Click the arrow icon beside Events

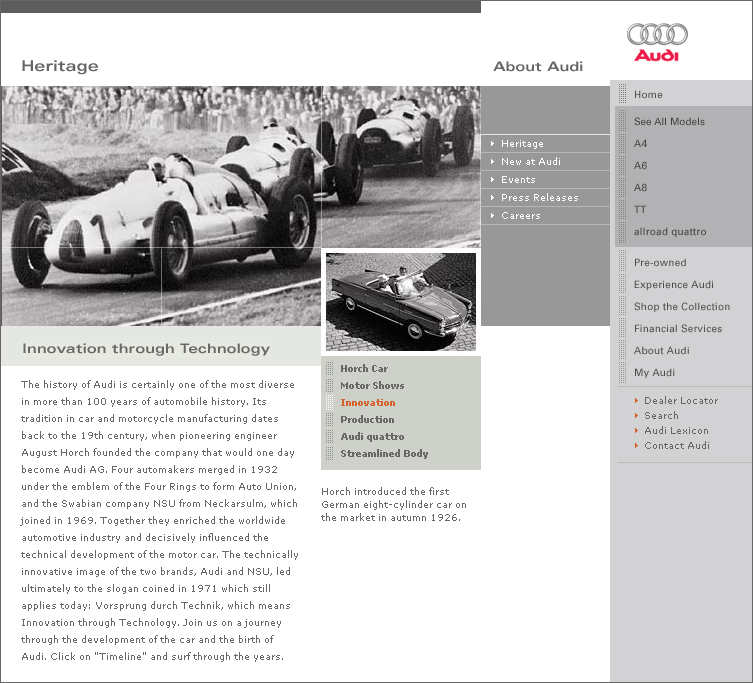coord(492,180)
